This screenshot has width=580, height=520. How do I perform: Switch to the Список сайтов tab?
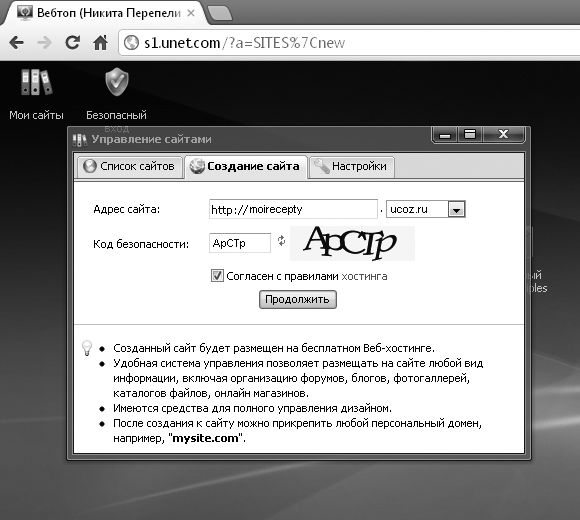[130, 166]
